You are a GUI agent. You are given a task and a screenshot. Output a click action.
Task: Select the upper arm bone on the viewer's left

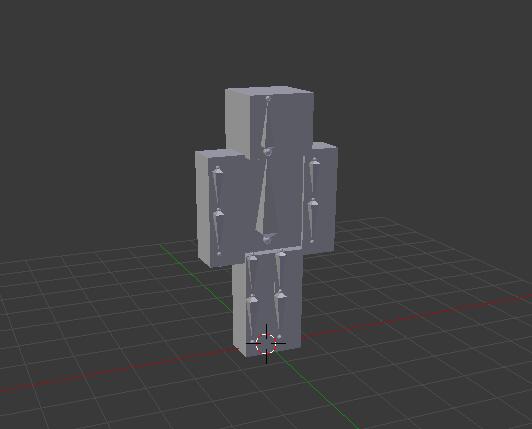[x=217, y=189]
